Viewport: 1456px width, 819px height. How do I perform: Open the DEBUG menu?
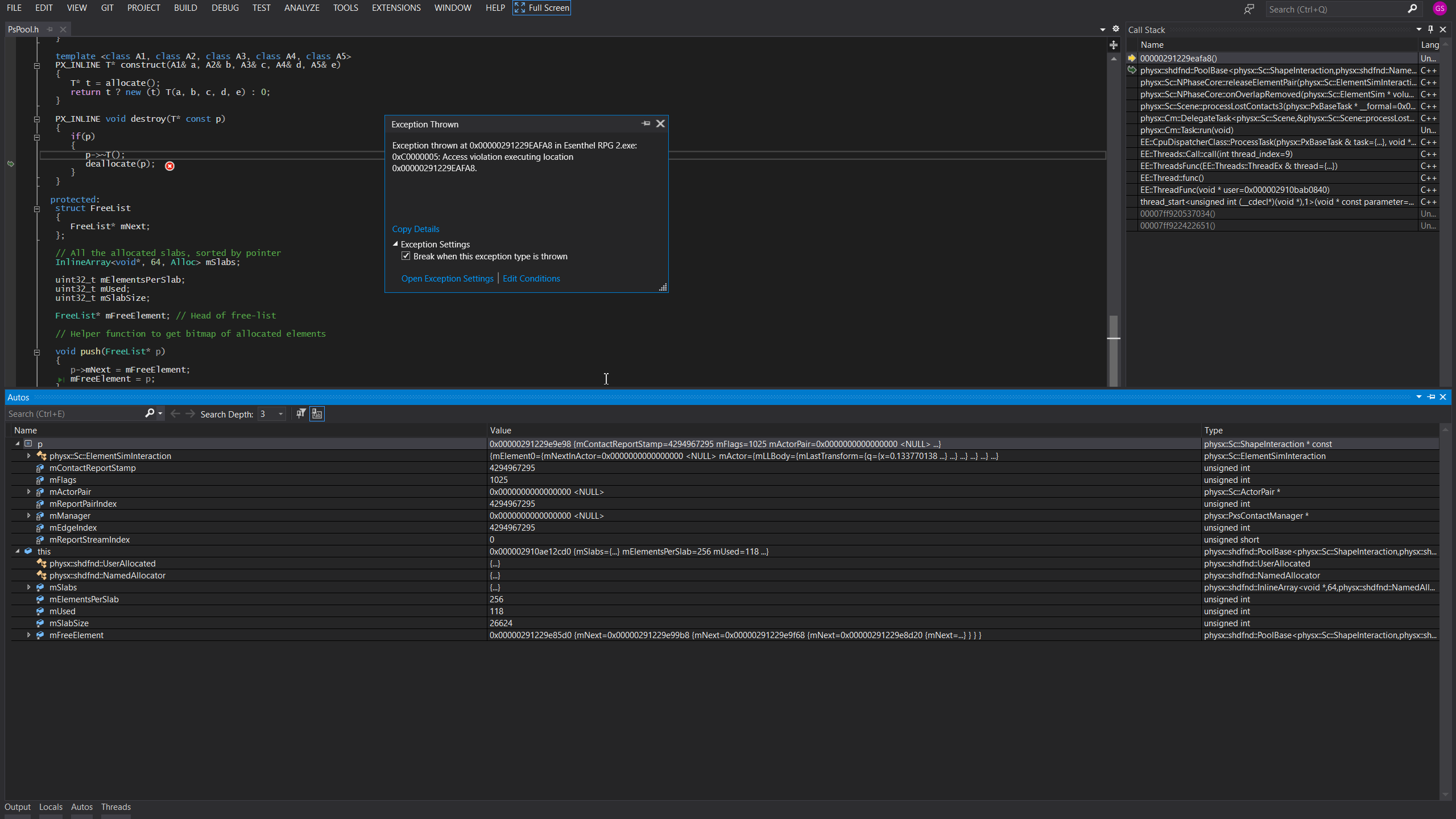pyautogui.click(x=225, y=7)
